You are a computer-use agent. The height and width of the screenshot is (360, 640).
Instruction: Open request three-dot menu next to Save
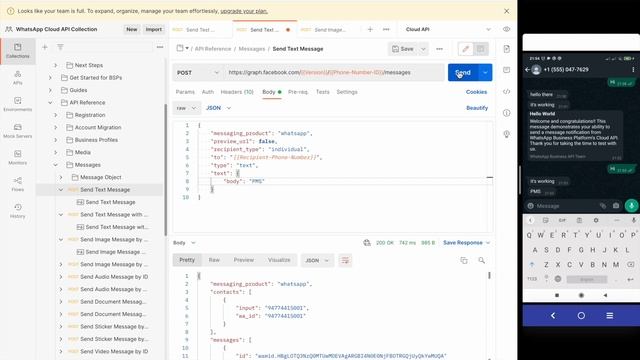(x=440, y=49)
